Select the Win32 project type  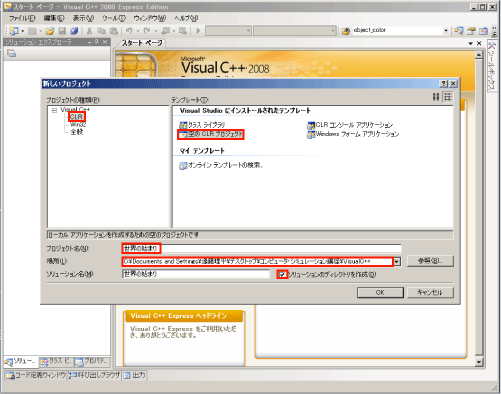coord(78,124)
